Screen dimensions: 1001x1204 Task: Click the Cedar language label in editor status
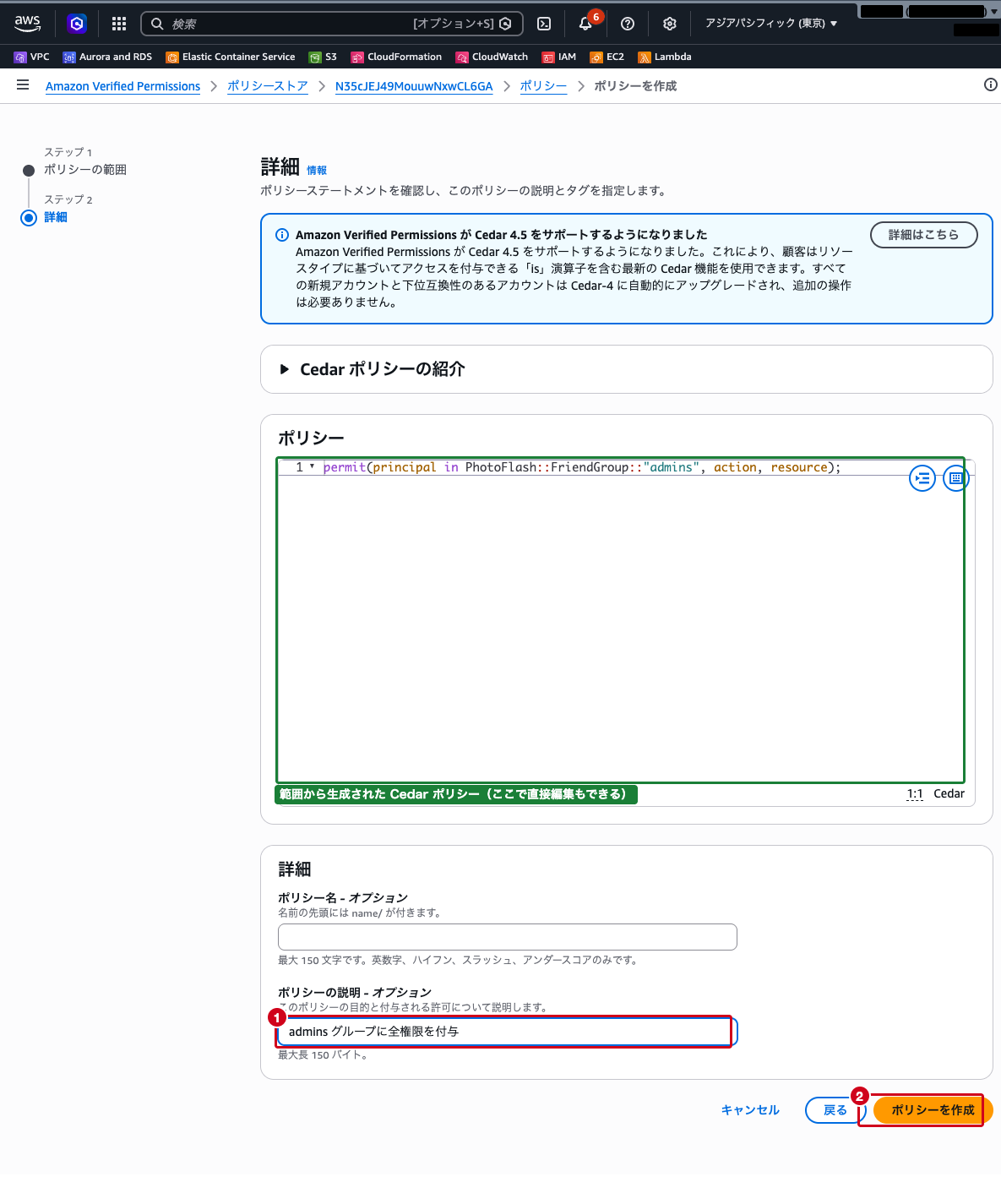[x=949, y=794]
